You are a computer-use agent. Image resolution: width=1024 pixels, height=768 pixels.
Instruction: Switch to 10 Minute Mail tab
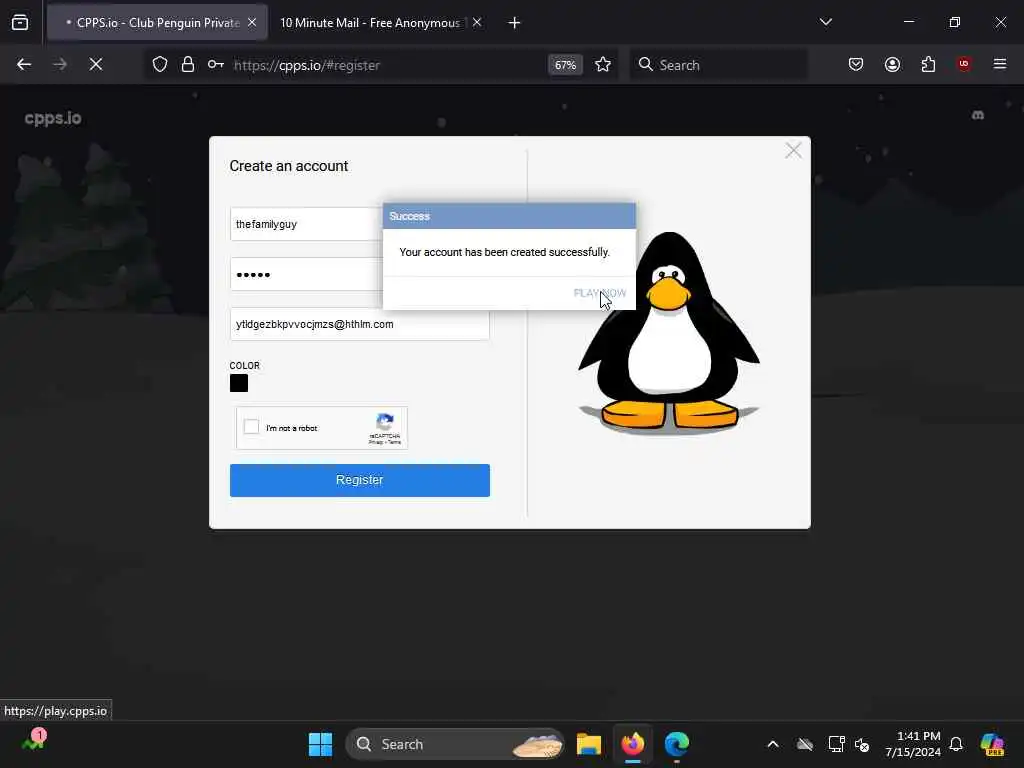(381, 23)
